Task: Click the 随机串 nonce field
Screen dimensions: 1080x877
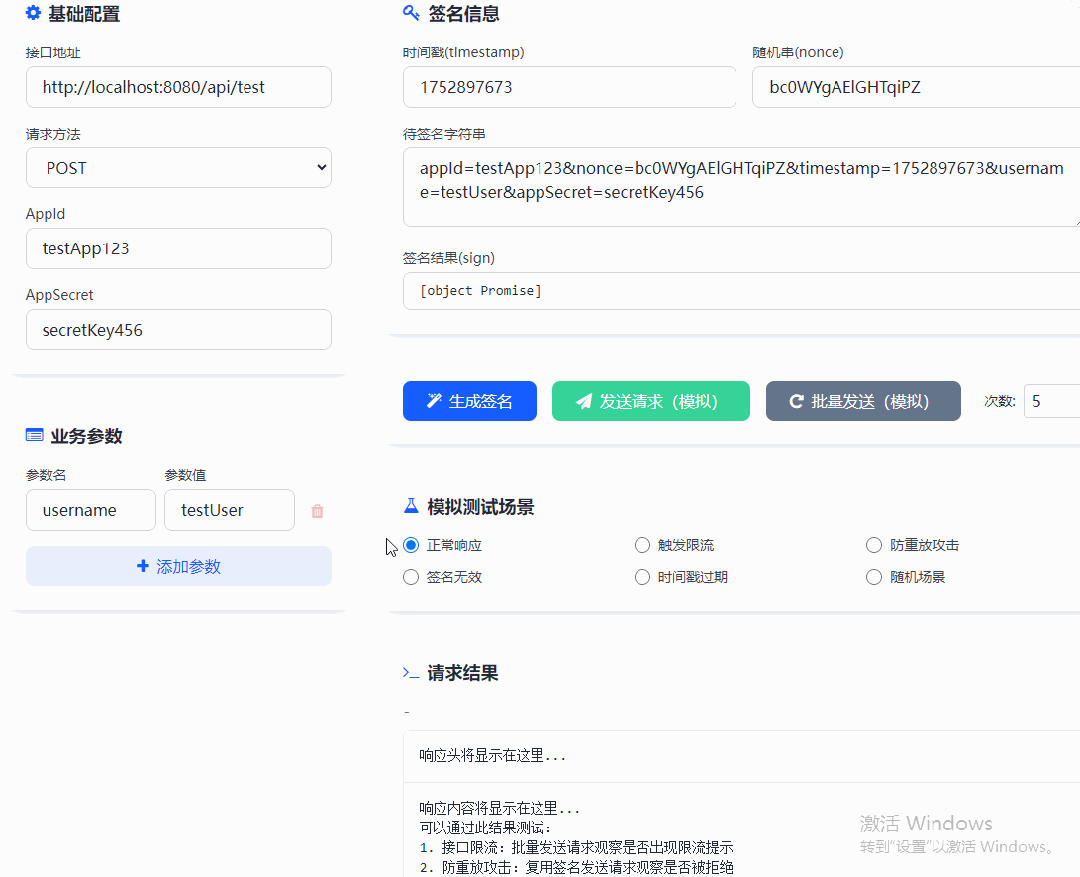Action: coord(916,87)
